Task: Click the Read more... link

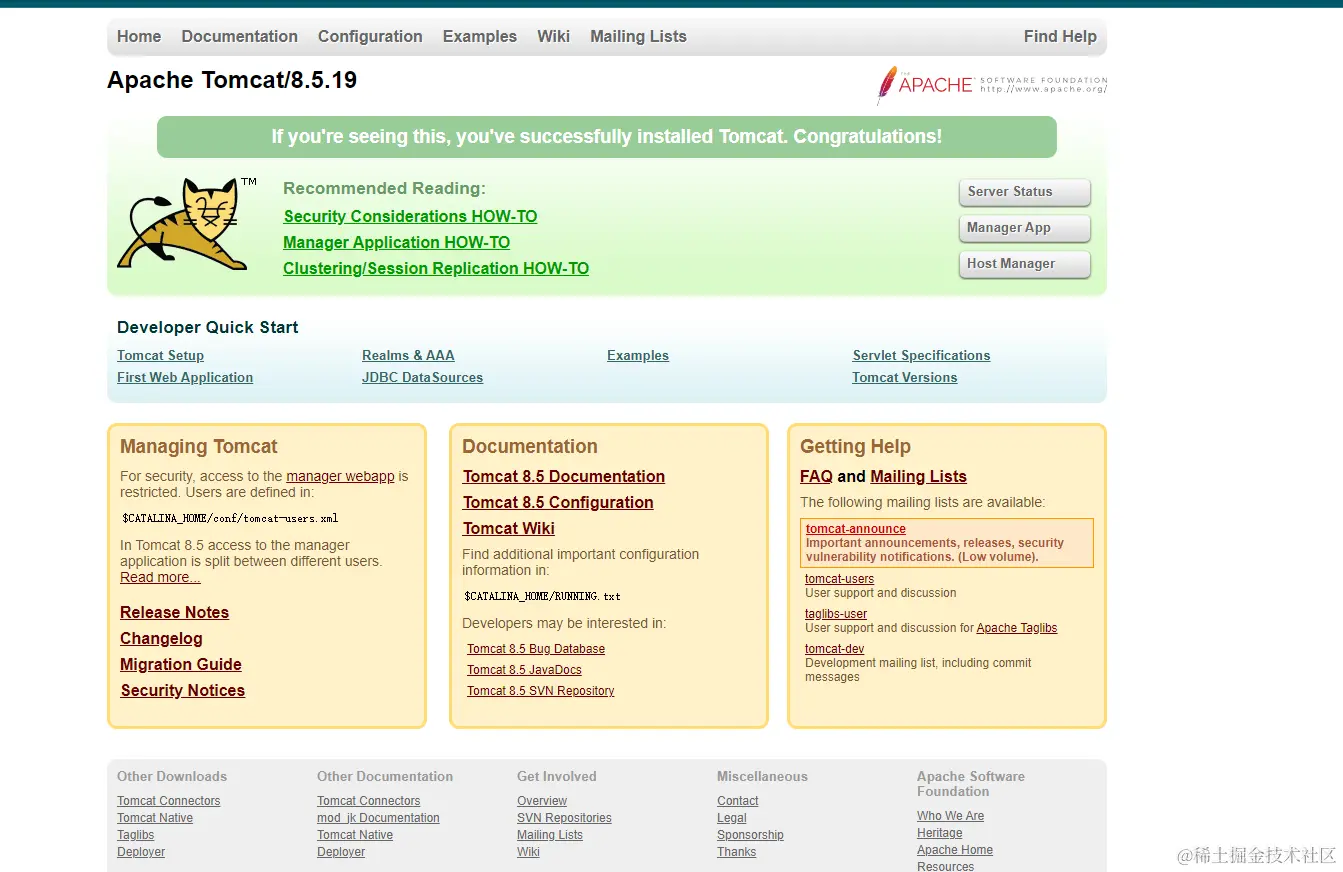Action: pyautogui.click(x=160, y=577)
